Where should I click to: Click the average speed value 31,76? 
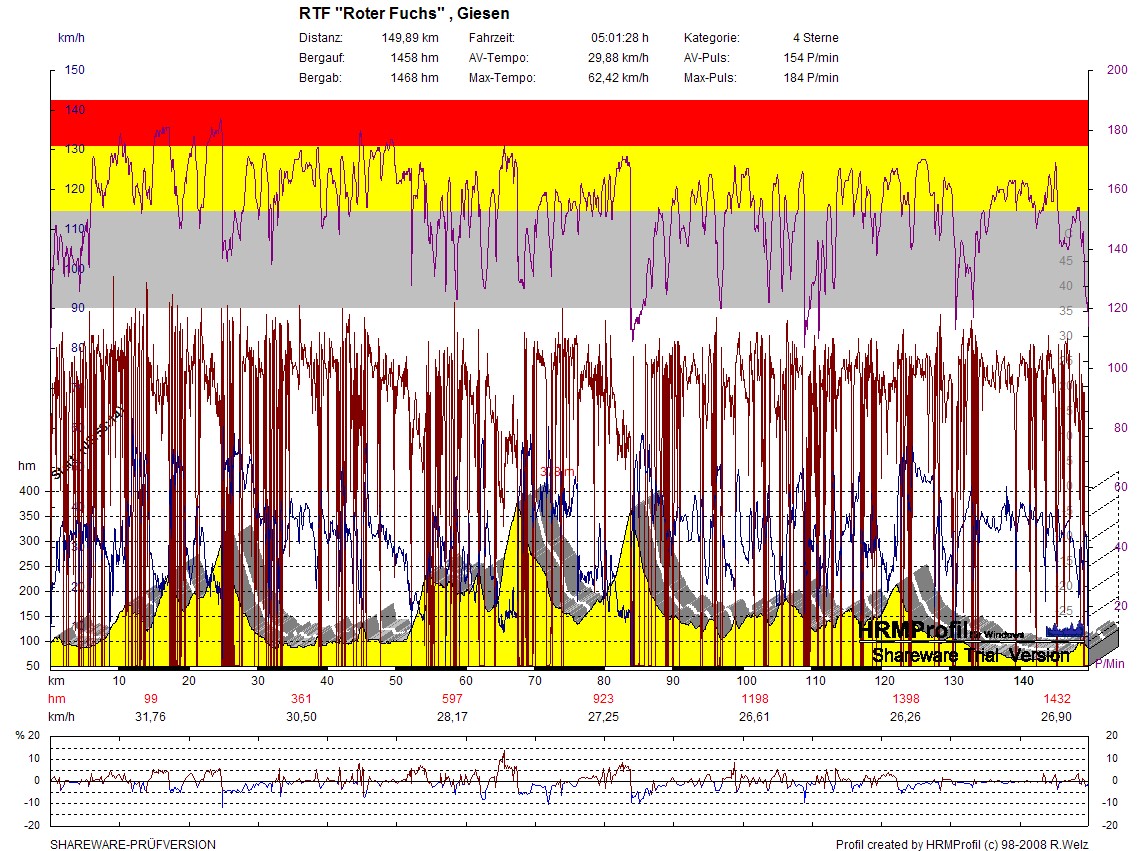pyautogui.click(x=150, y=717)
